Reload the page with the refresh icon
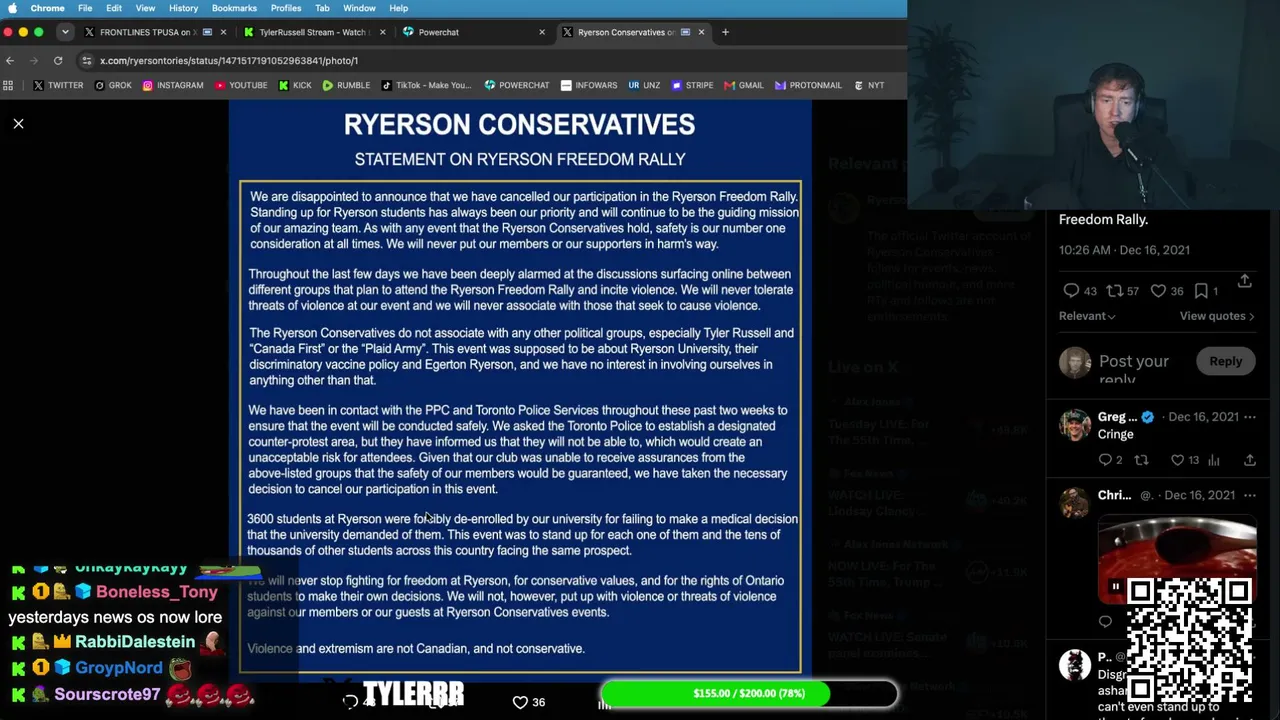The height and width of the screenshot is (720, 1280). (x=58, y=60)
